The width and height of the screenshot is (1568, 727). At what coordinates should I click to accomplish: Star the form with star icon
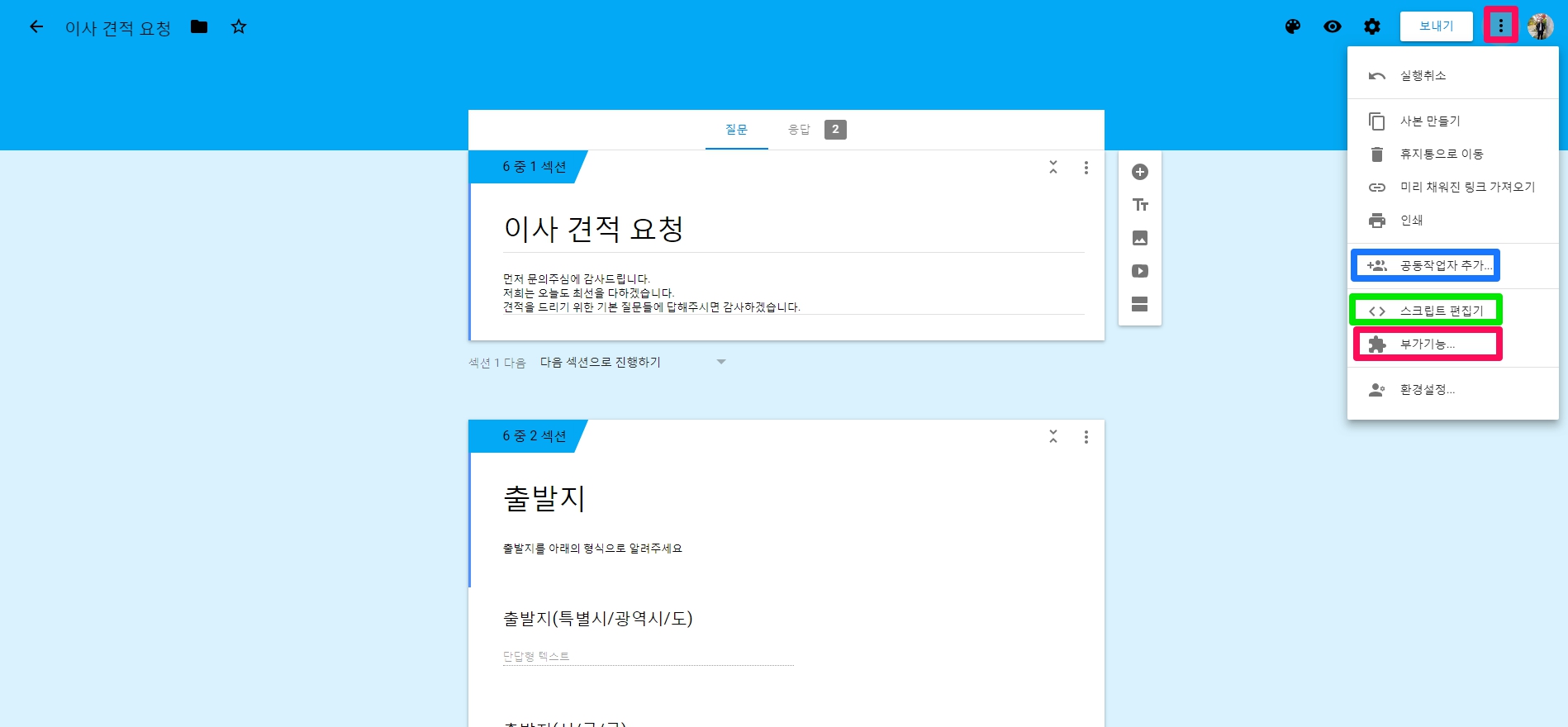pos(239,26)
